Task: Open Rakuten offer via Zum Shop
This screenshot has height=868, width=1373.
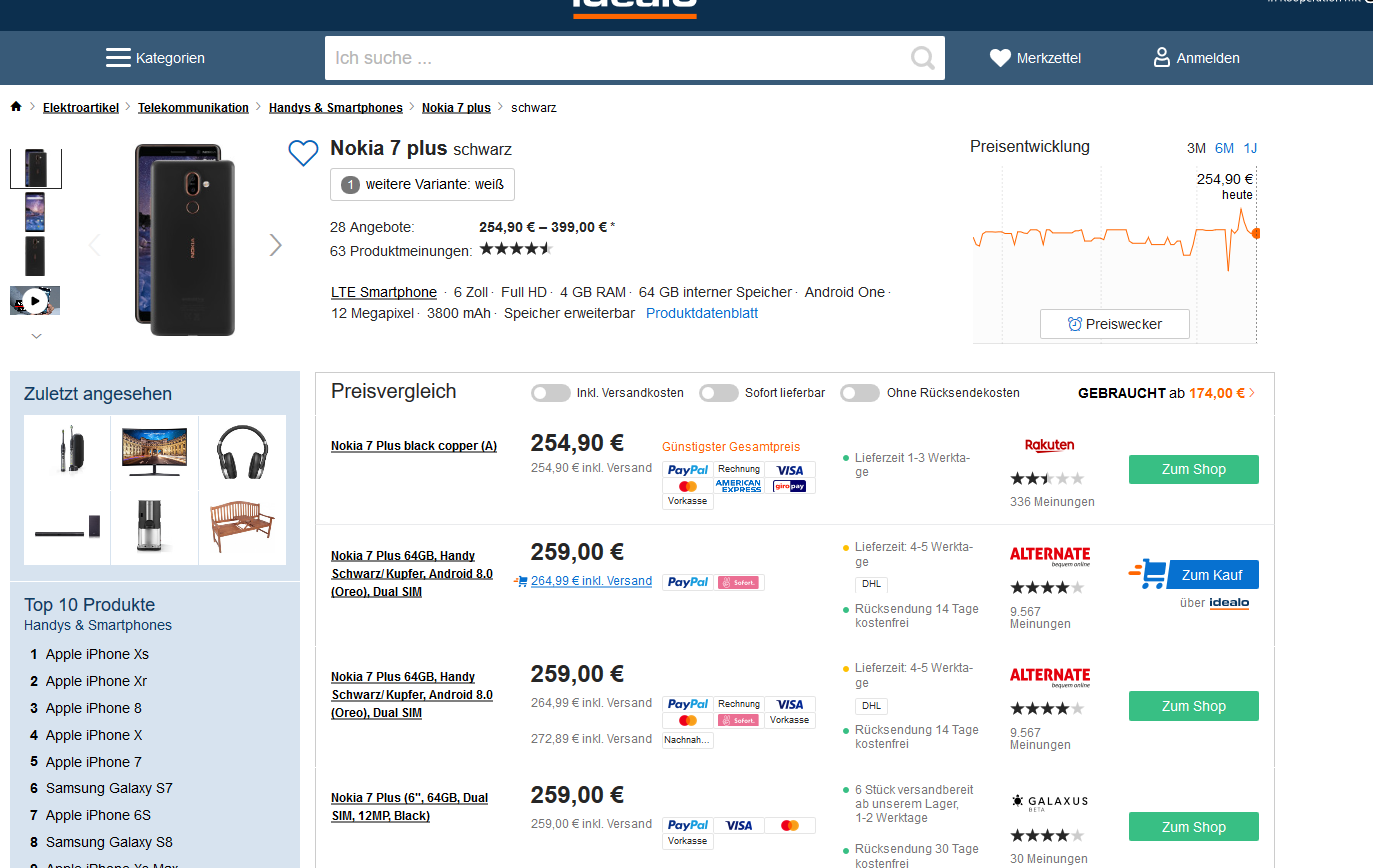Action: 1193,469
